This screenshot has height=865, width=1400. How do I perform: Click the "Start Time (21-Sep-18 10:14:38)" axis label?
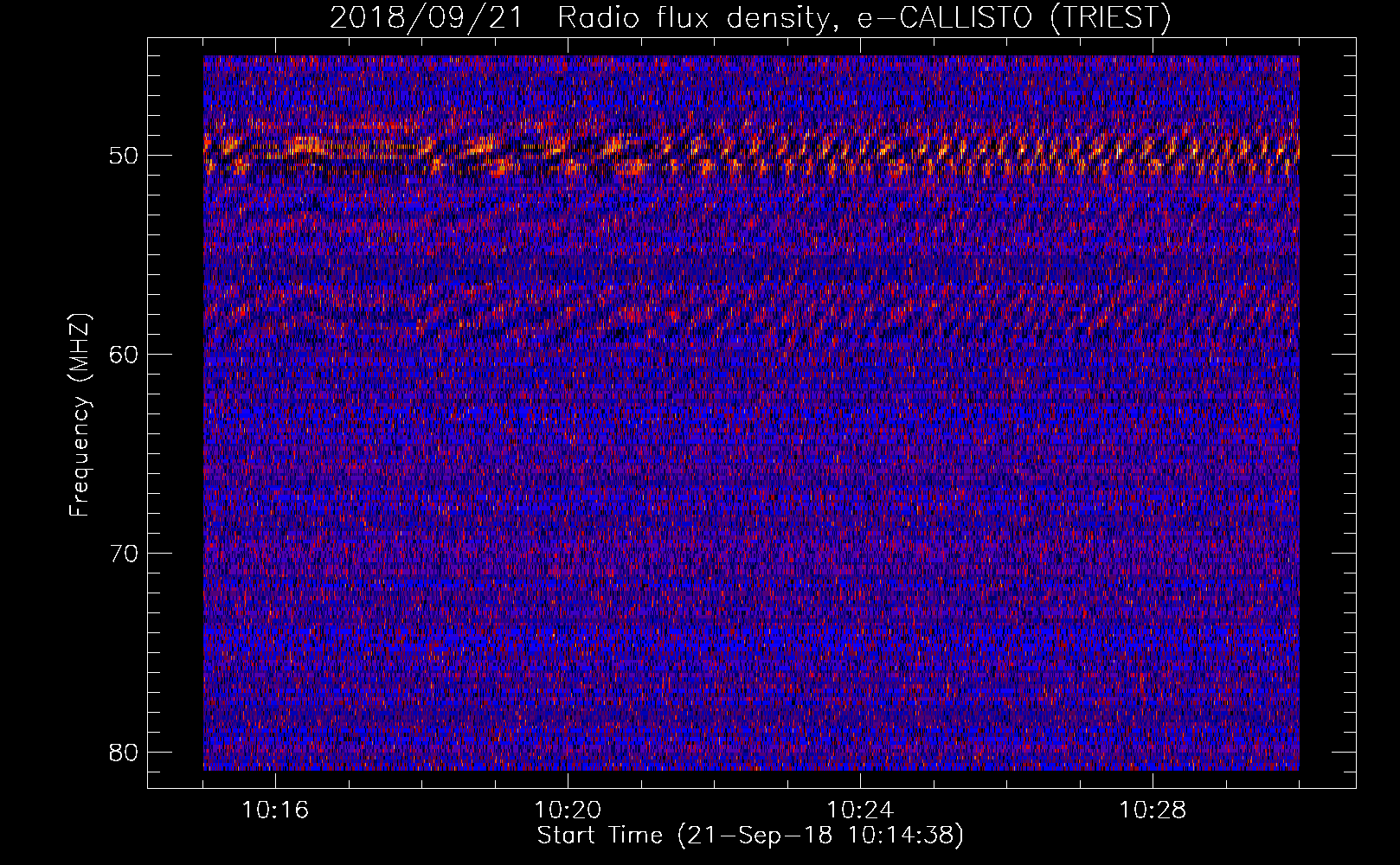pyautogui.click(x=750, y=836)
